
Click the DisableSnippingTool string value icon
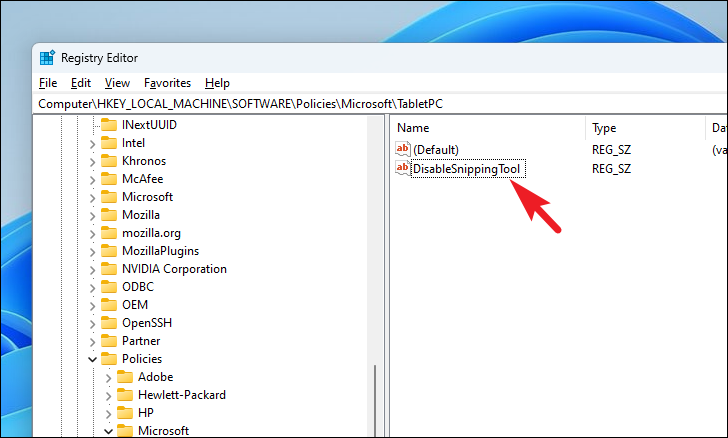(x=403, y=168)
